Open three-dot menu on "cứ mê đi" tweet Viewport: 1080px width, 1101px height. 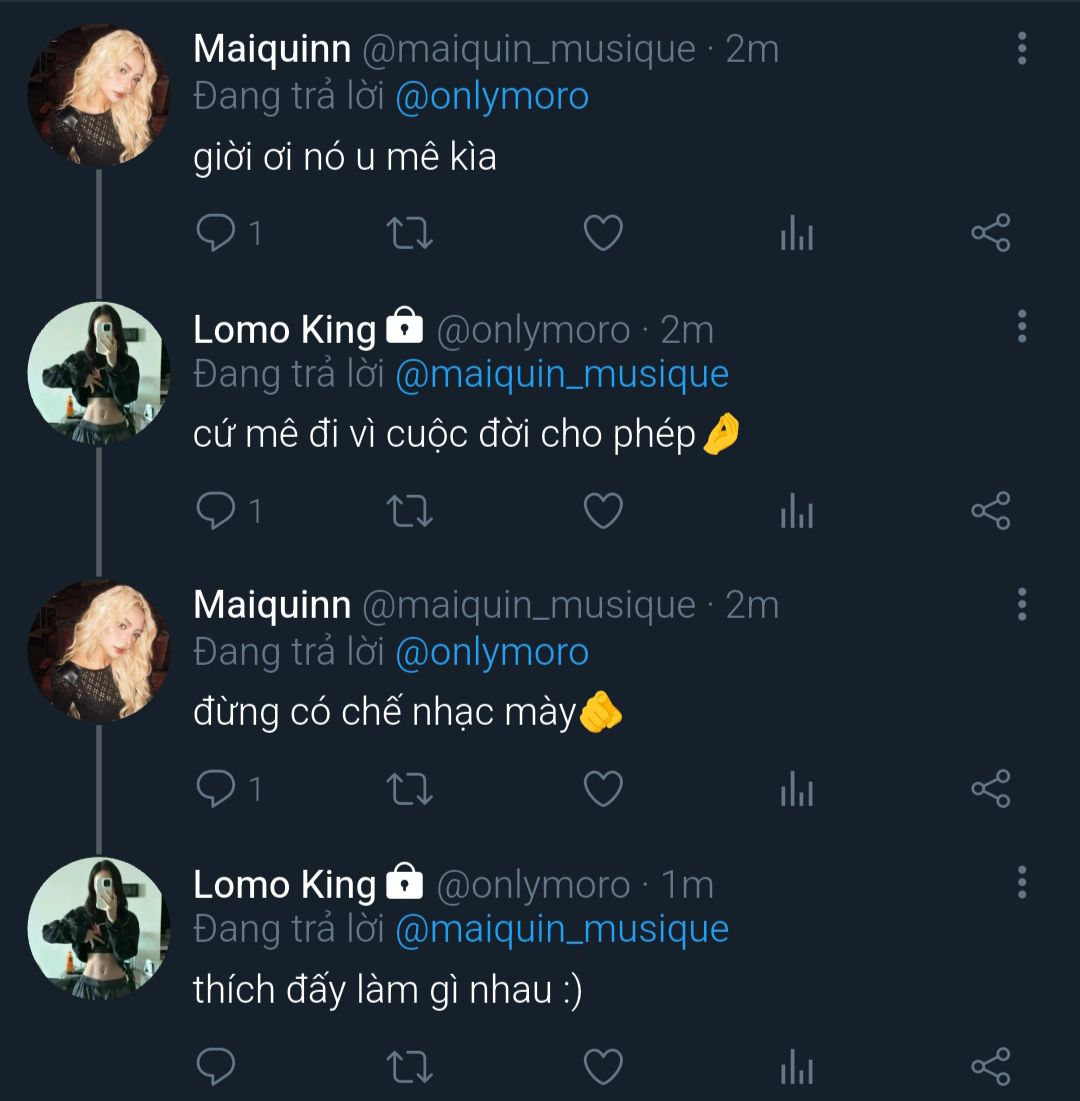pyautogui.click(x=1021, y=326)
